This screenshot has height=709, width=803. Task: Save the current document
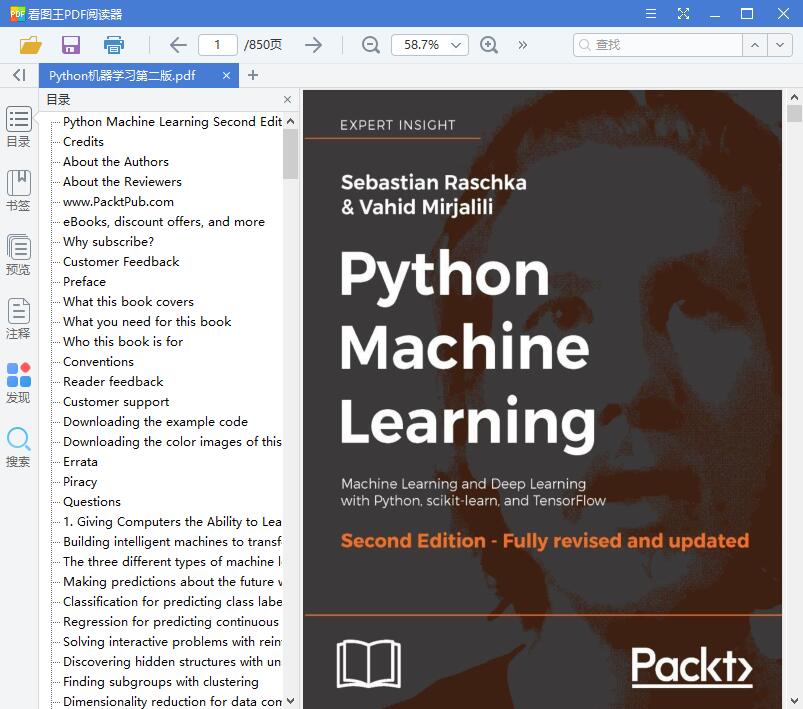point(69,44)
